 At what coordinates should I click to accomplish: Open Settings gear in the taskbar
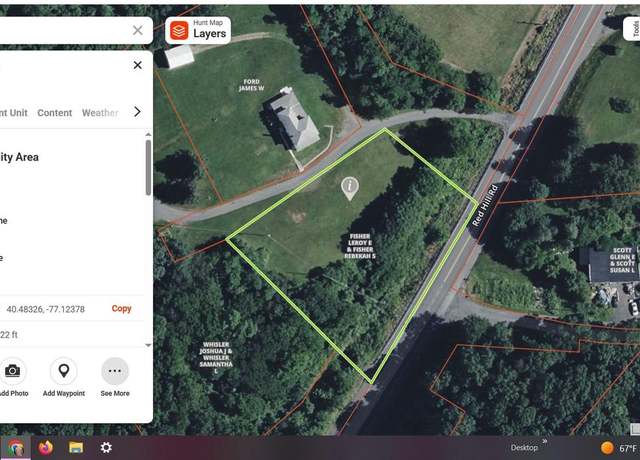click(x=106, y=447)
